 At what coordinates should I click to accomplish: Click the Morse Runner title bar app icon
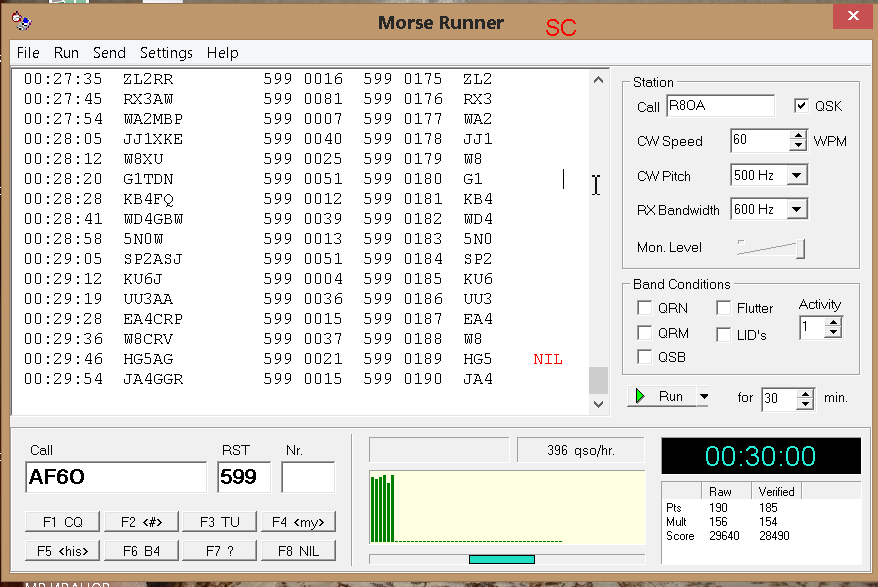[x=23, y=21]
